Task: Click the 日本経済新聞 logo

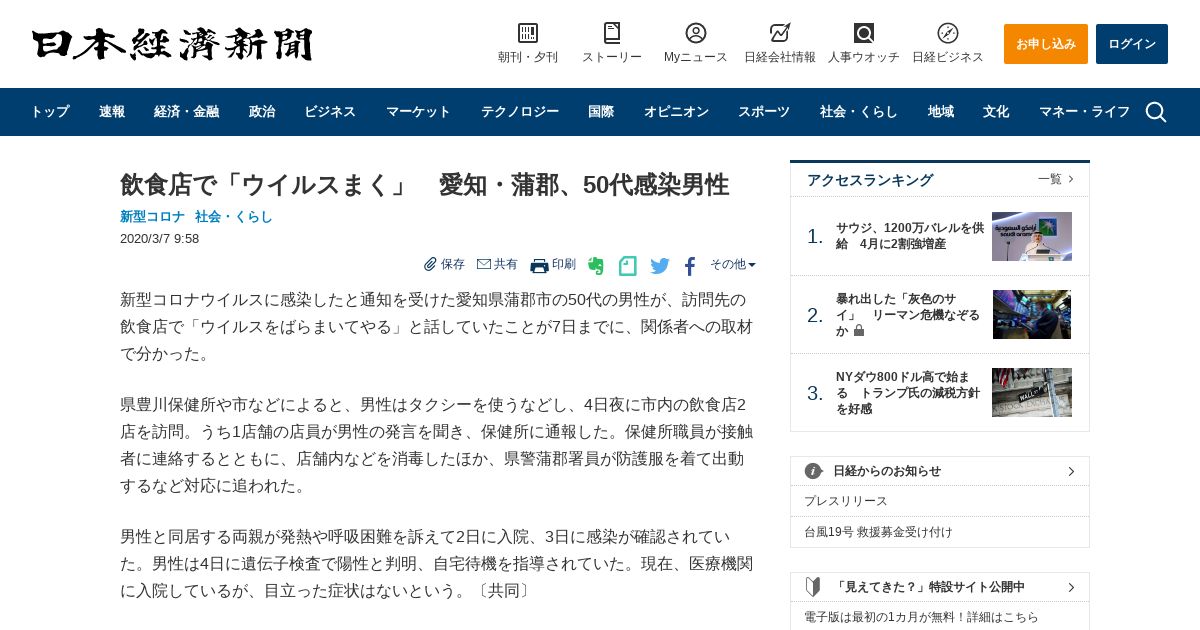Action: pos(172,44)
